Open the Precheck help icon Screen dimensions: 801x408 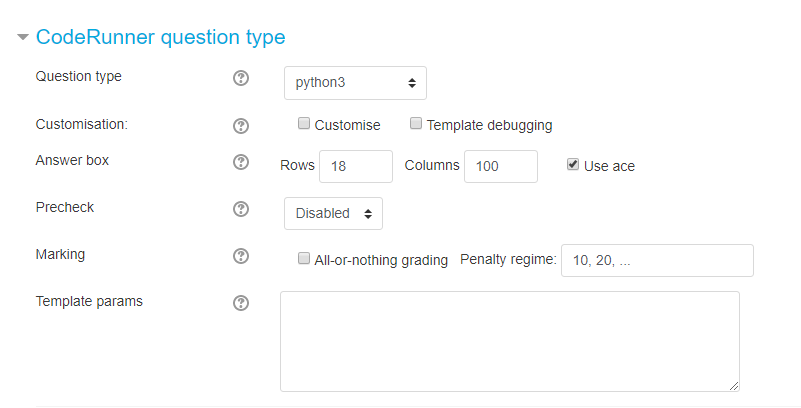pyautogui.click(x=241, y=209)
